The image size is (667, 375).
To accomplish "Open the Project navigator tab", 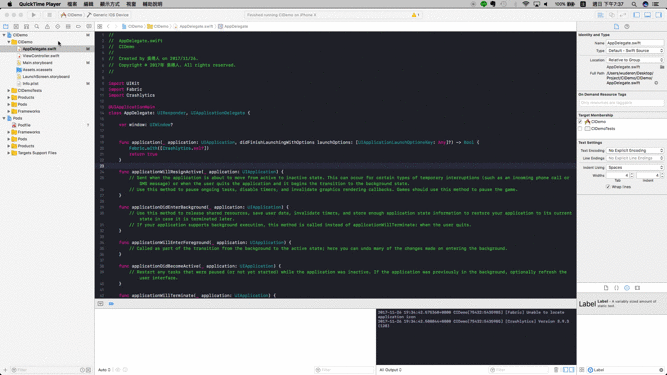I will point(6,26).
